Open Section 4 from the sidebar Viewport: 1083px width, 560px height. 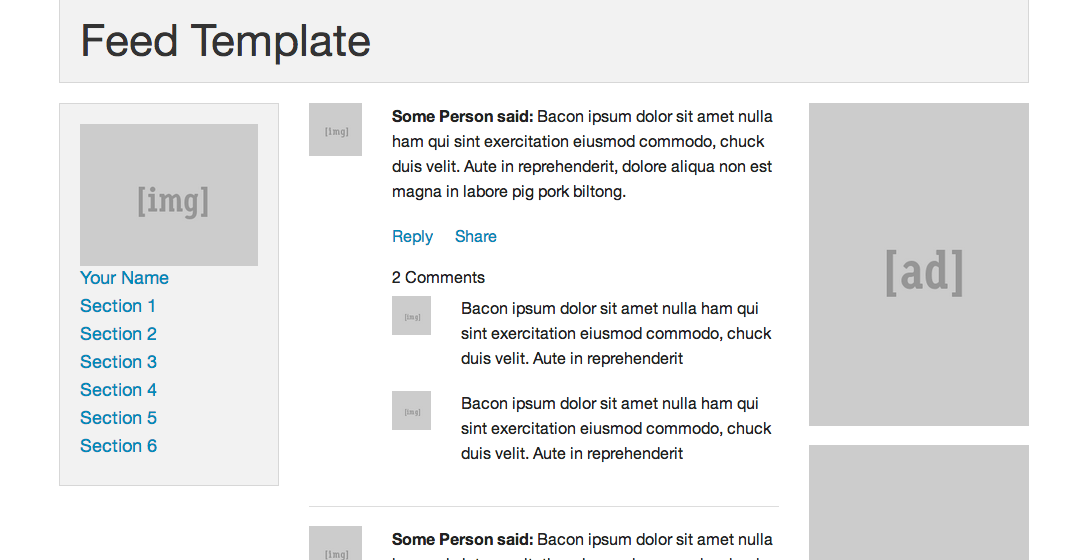coord(118,390)
